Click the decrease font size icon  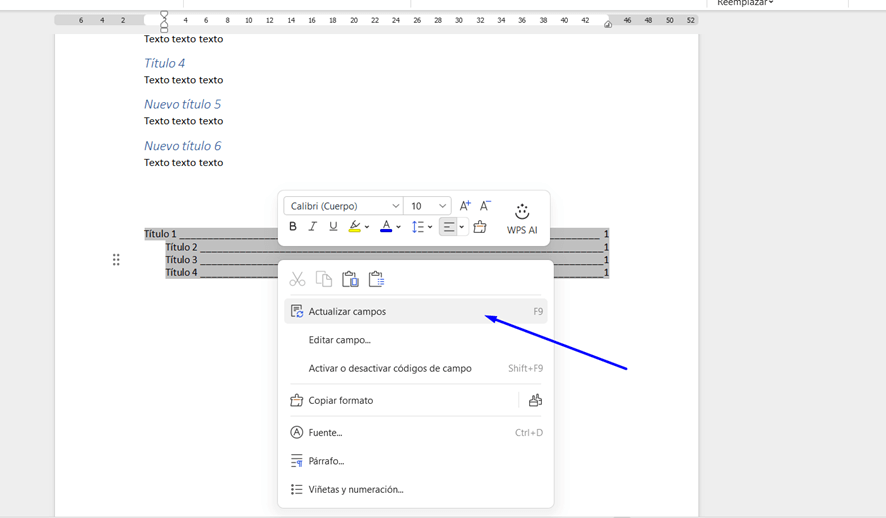tap(486, 206)
